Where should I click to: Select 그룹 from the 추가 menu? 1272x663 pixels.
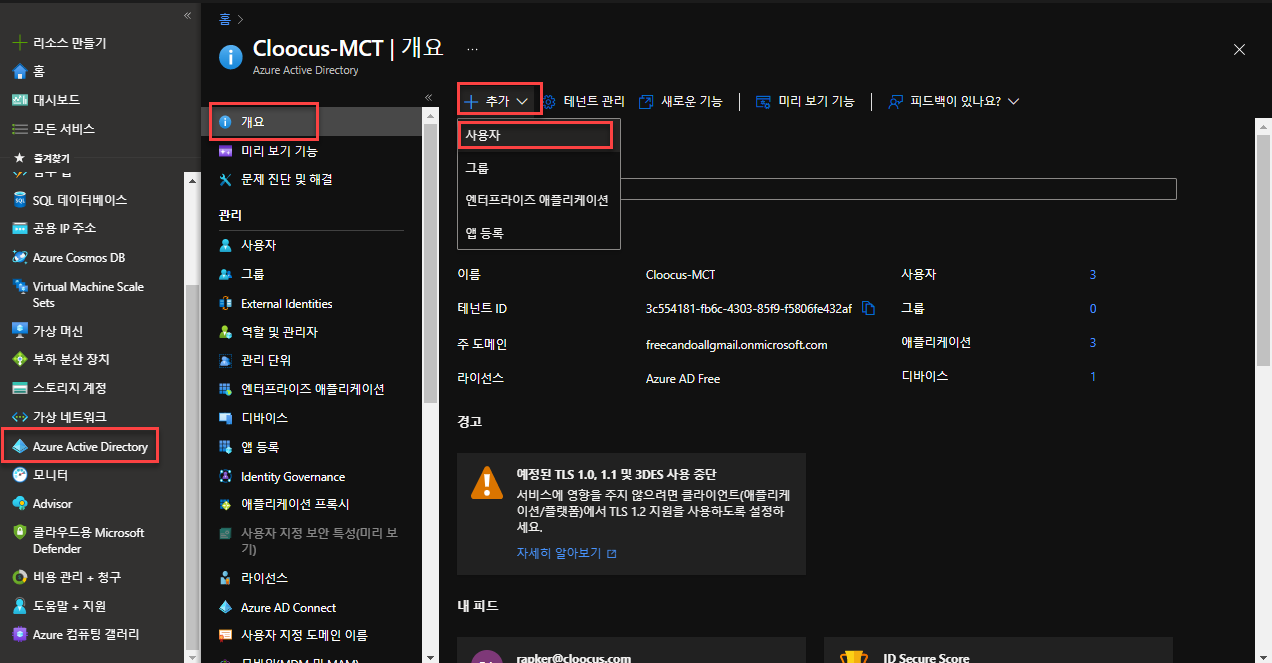pos(539,168)
